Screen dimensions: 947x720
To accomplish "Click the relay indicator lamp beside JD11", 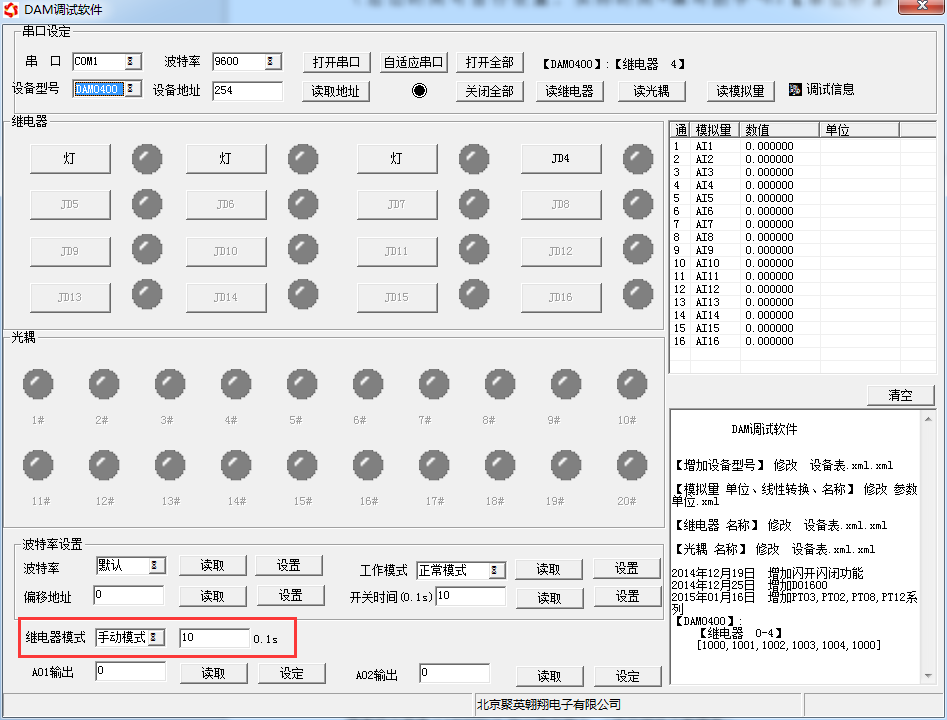I will coord(474,249).
